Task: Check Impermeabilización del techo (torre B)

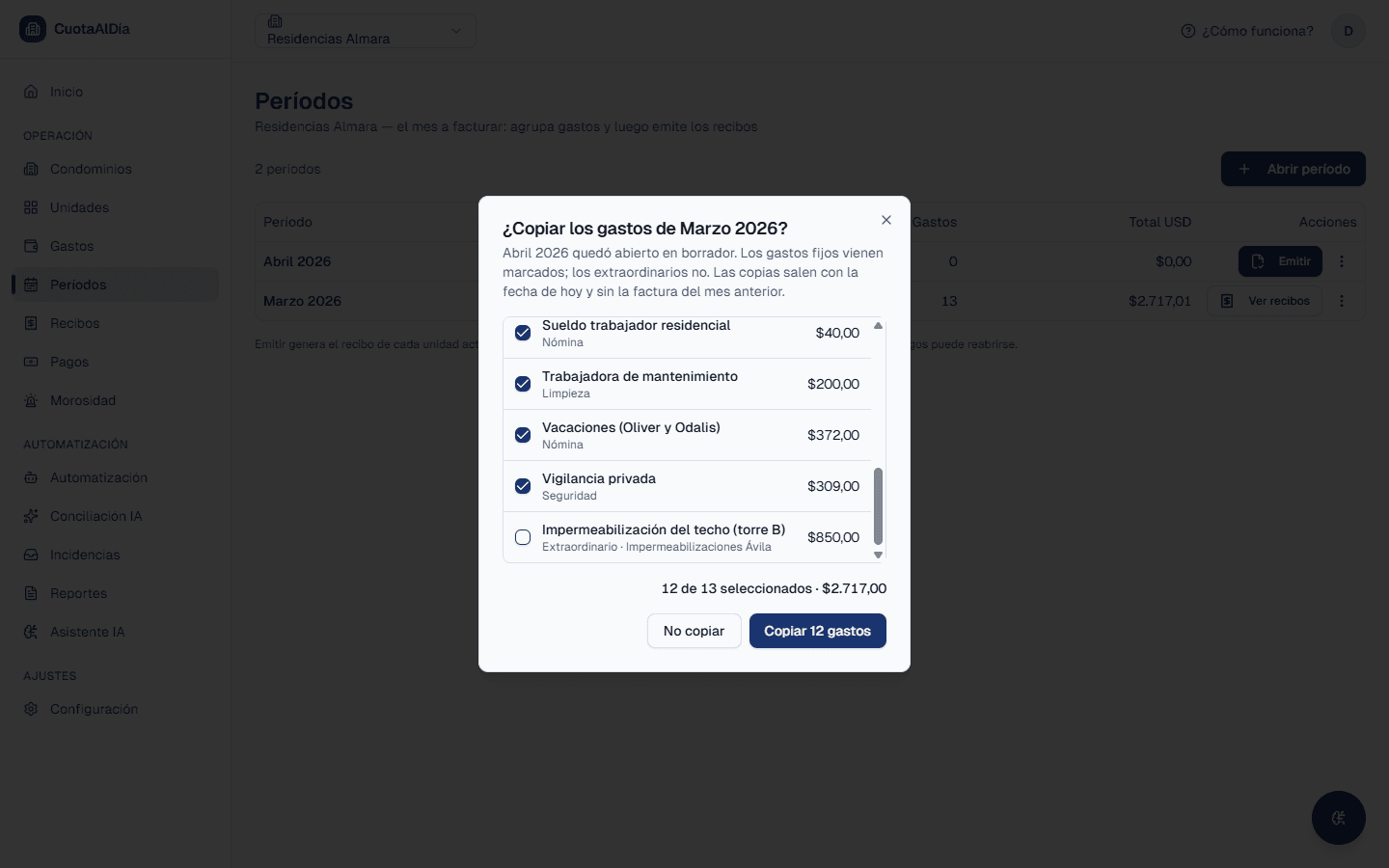Action: pos(523,537)
